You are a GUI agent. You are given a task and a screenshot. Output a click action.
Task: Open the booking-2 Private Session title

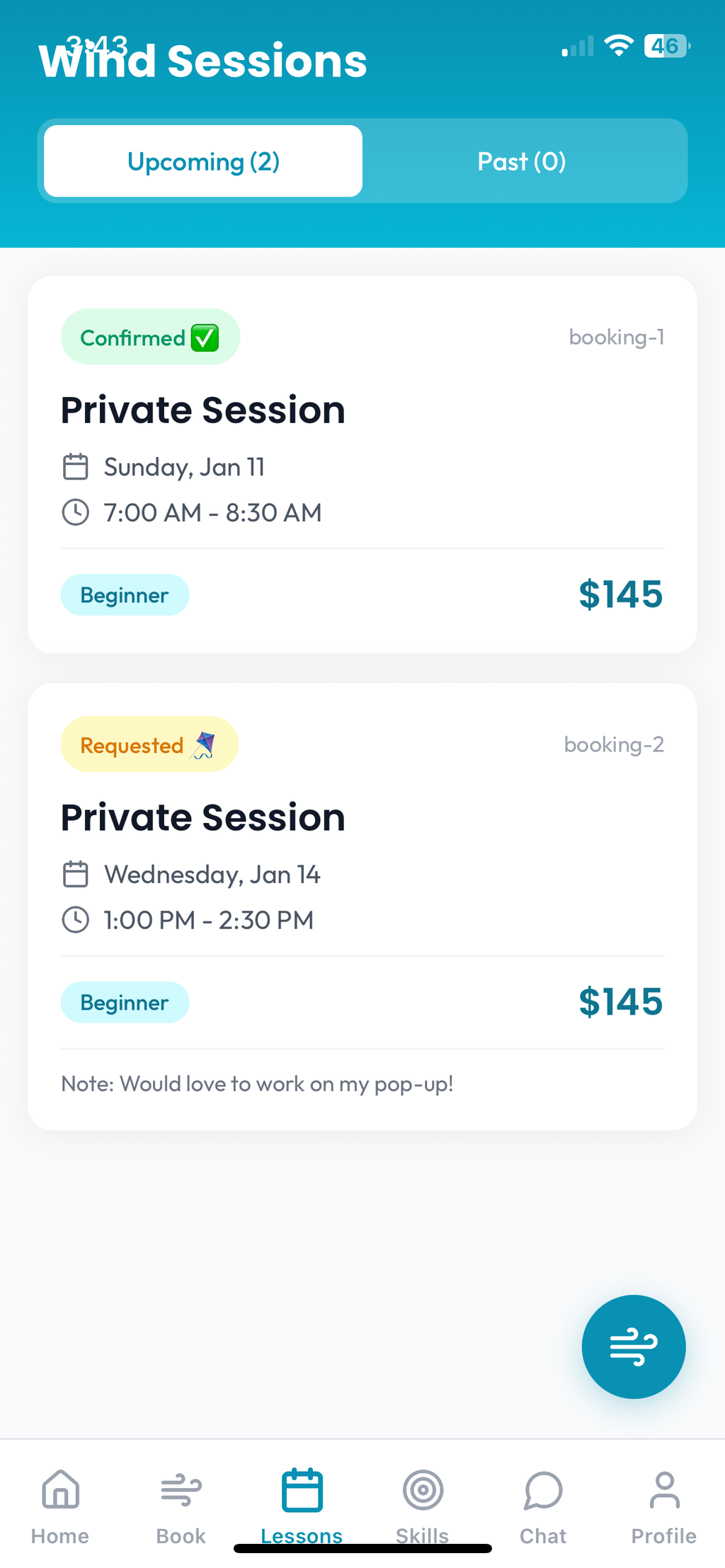pos(202,818)
